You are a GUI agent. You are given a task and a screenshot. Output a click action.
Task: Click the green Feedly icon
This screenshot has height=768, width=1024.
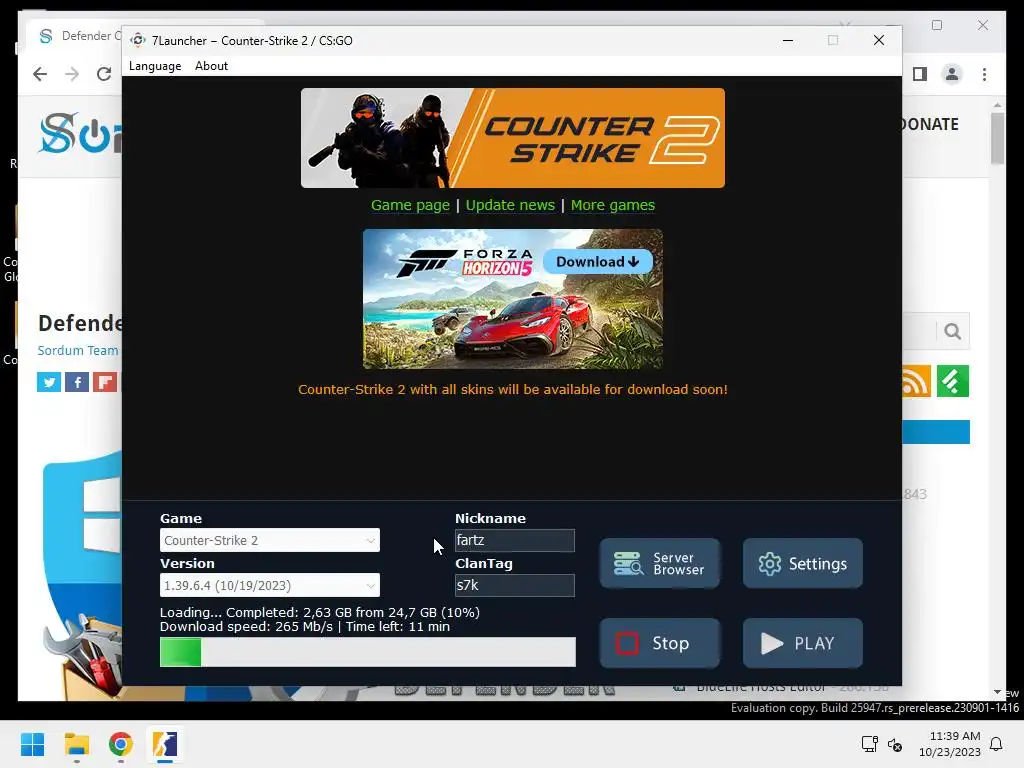click(x=953, y=381)
